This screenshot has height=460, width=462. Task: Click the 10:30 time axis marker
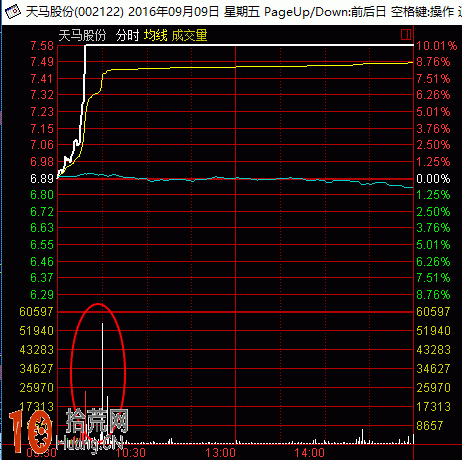point(131,453)
